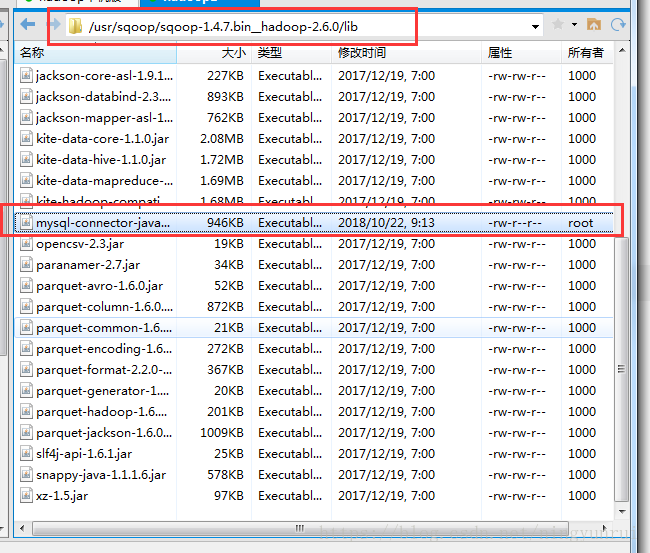Screen dimensions: 650x553
Task: Click the 946KB size cell
Action: pos(225,223)
